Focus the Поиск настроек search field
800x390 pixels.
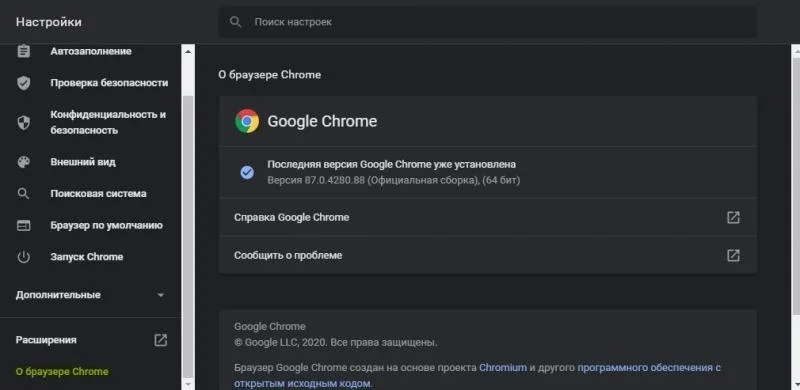coord(488,22)
